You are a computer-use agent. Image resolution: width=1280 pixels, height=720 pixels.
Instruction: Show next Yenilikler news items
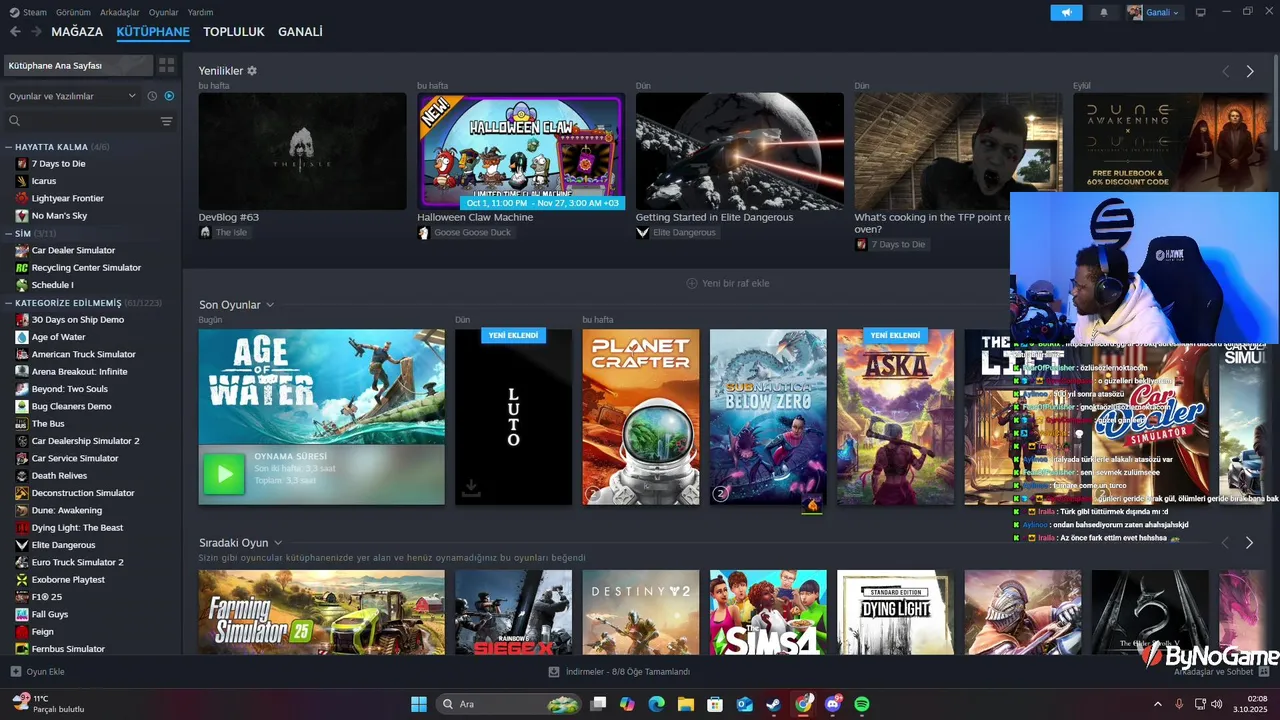[1249, 71]
